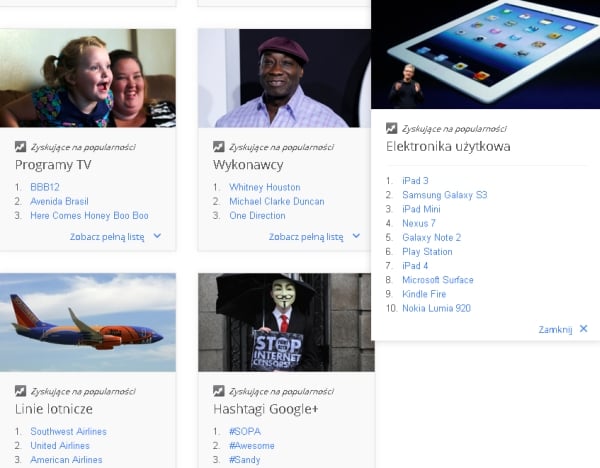Screen dimensions: 600x468
Task: Close expanded list with X icon
Action: (583, 329)
